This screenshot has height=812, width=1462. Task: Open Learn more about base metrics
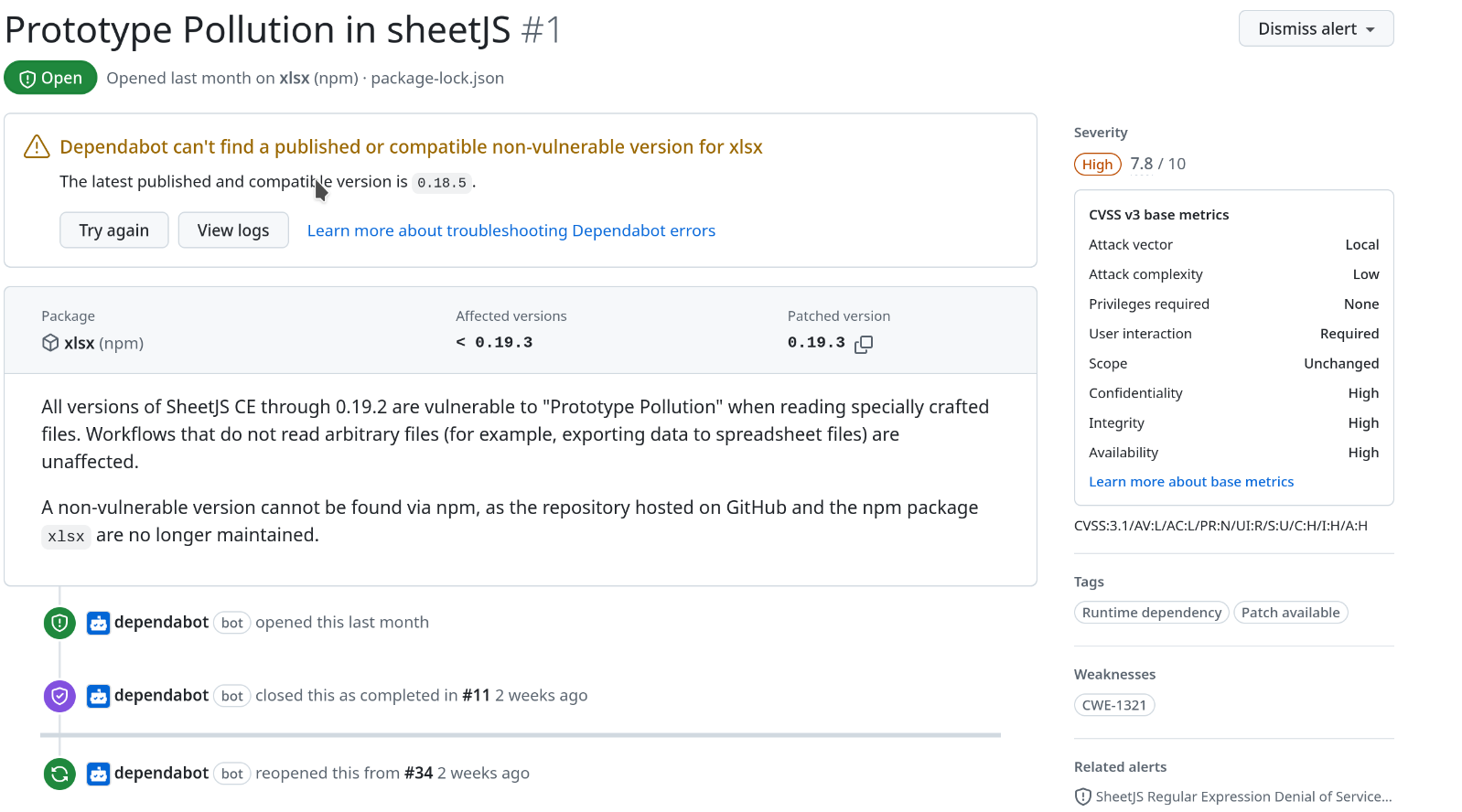1191,482
